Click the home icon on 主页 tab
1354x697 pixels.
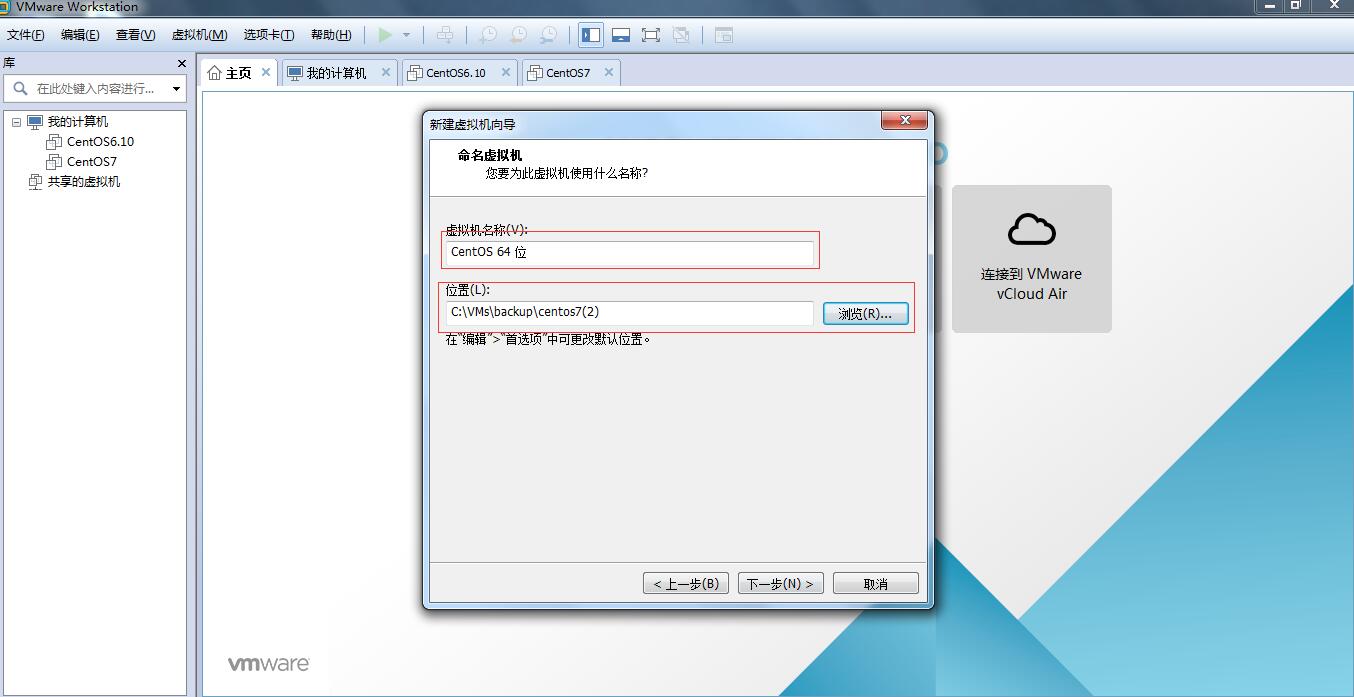(x=214, y=73)
